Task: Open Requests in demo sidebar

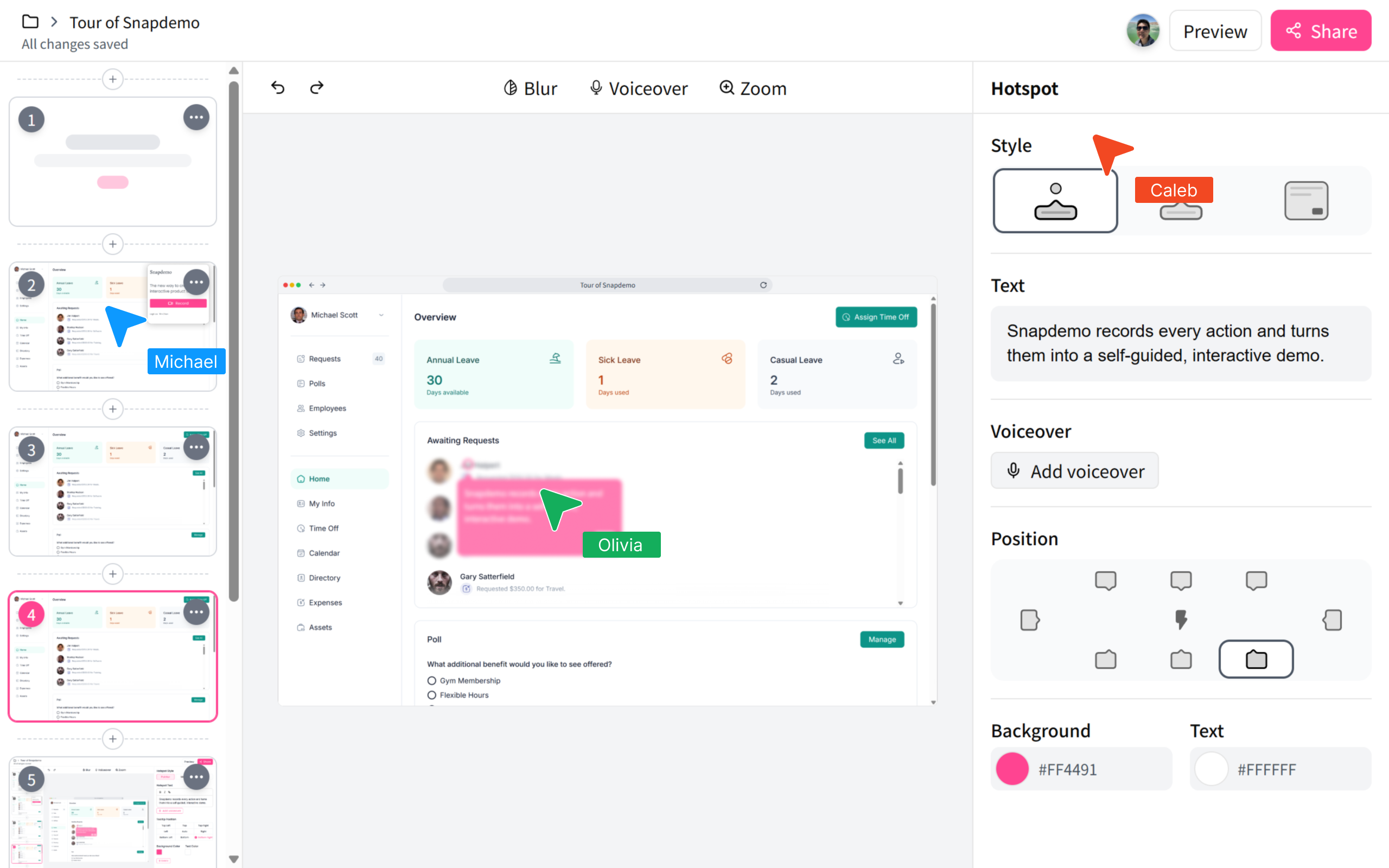Action: click(x=340, y=359)
